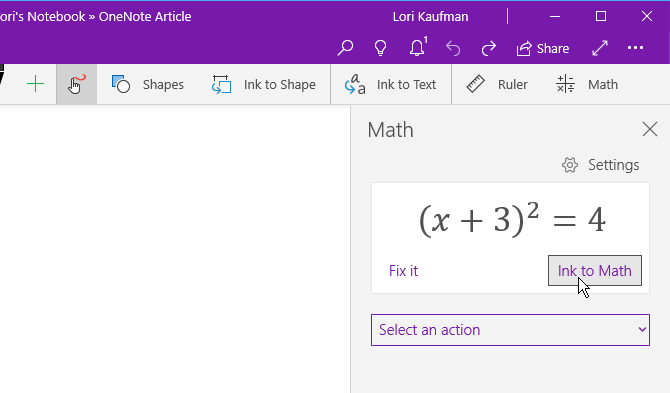Click the OneNote Article title text
The width and height of the screenshot is (670, 393).
click(145, 17)
